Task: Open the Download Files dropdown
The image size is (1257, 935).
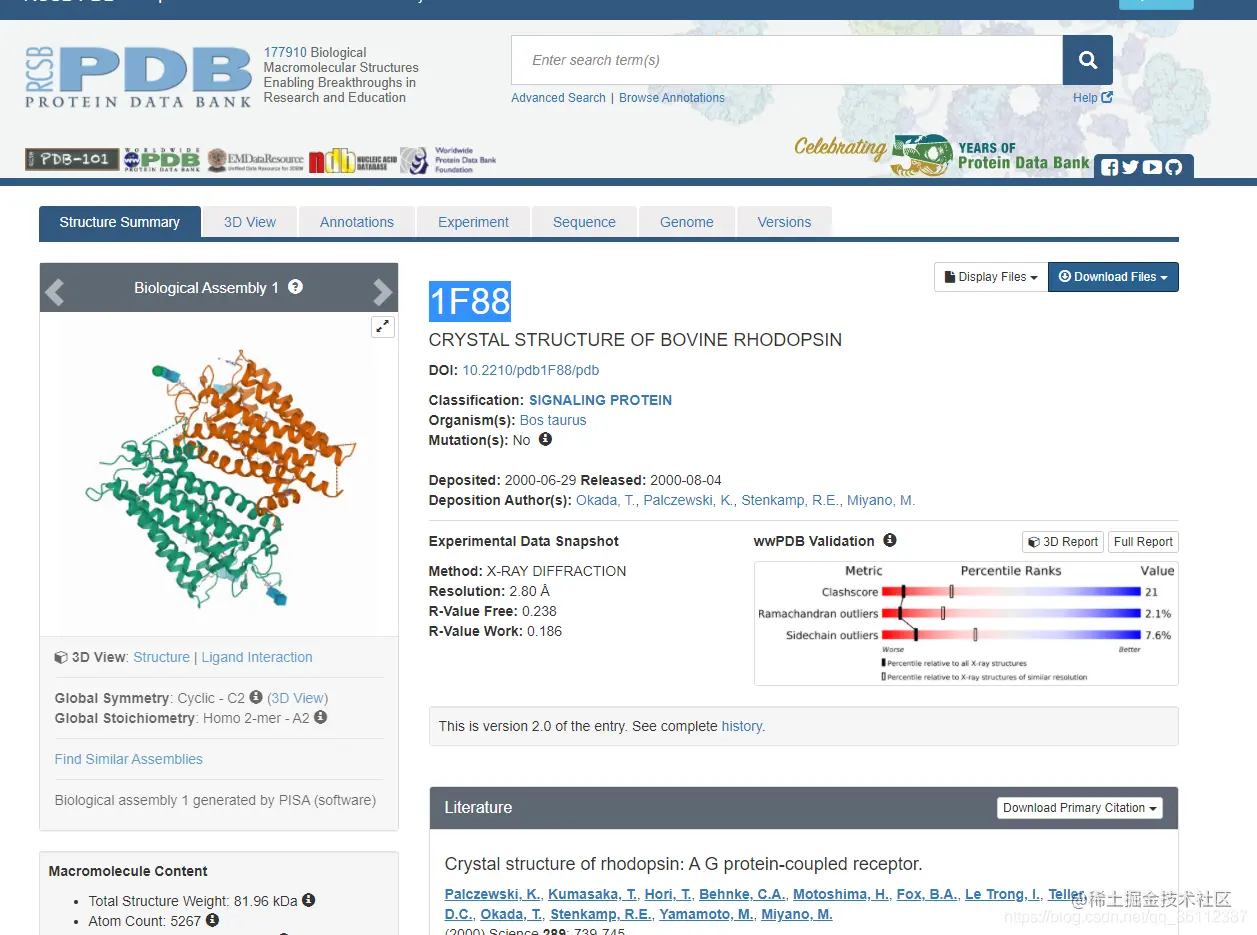Action: 1113,277
